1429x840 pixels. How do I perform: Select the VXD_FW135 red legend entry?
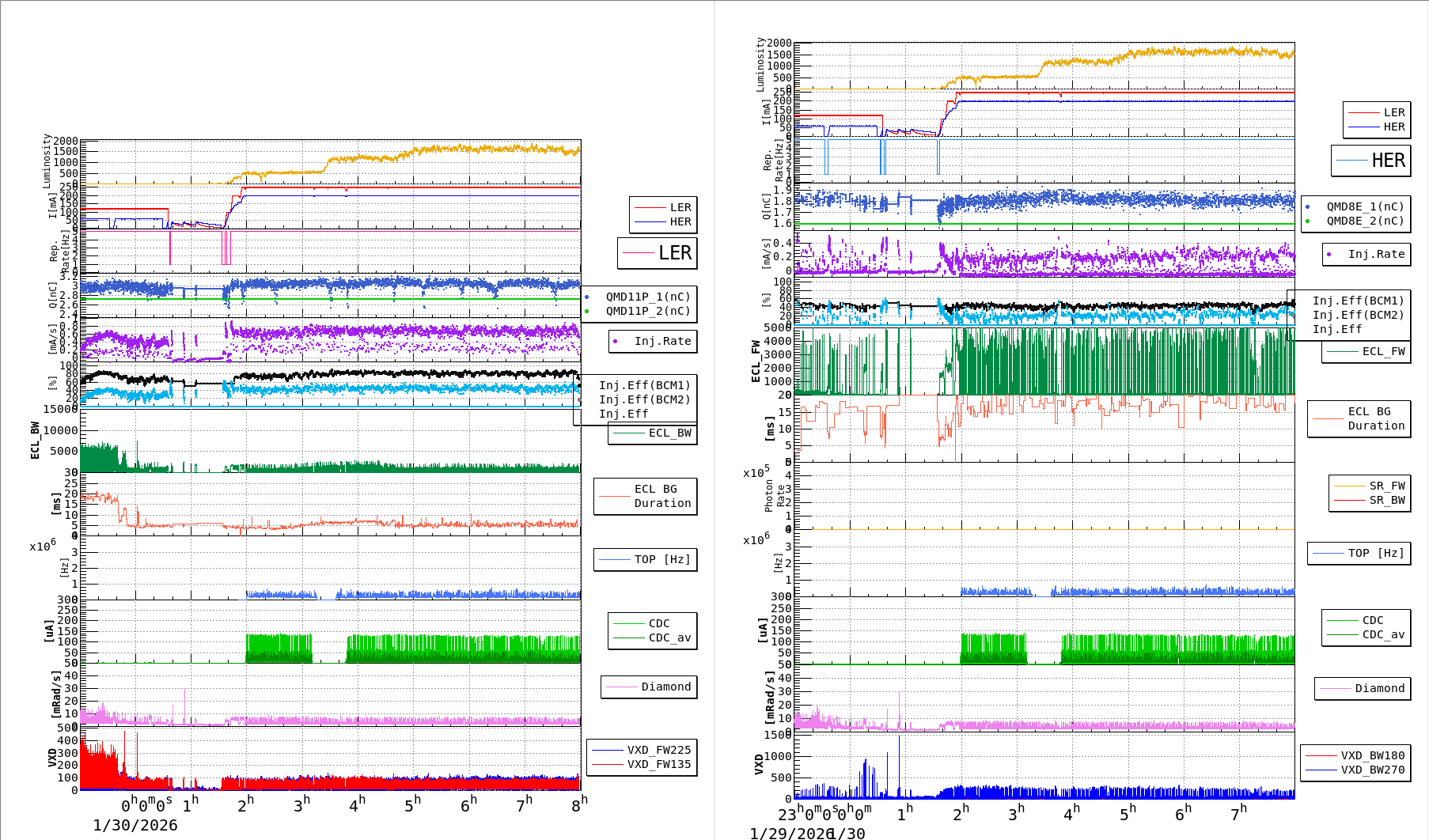click(658, 764)
